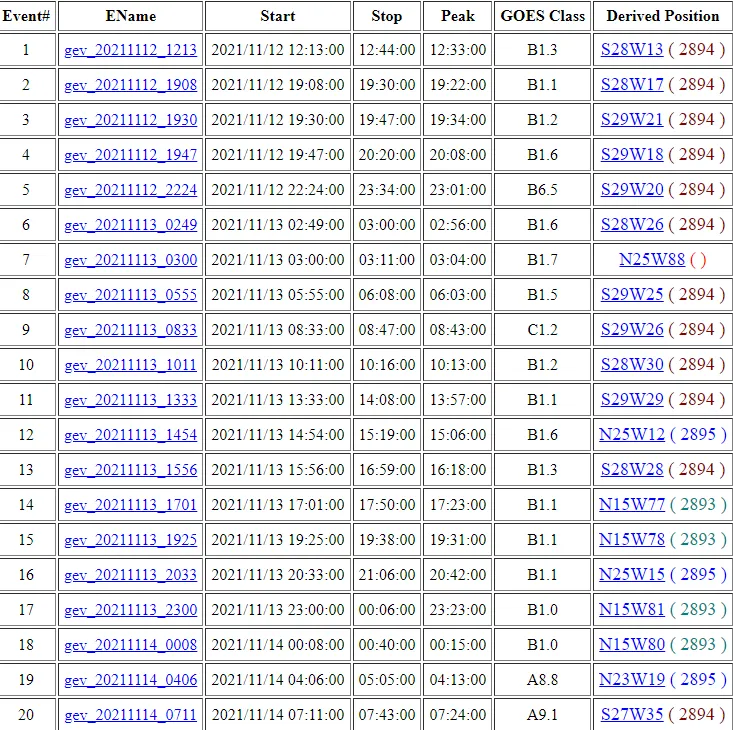This screenshot has width=733, height=730.
Task: Select stop time 16:59:00
Action: coord(387,470)
